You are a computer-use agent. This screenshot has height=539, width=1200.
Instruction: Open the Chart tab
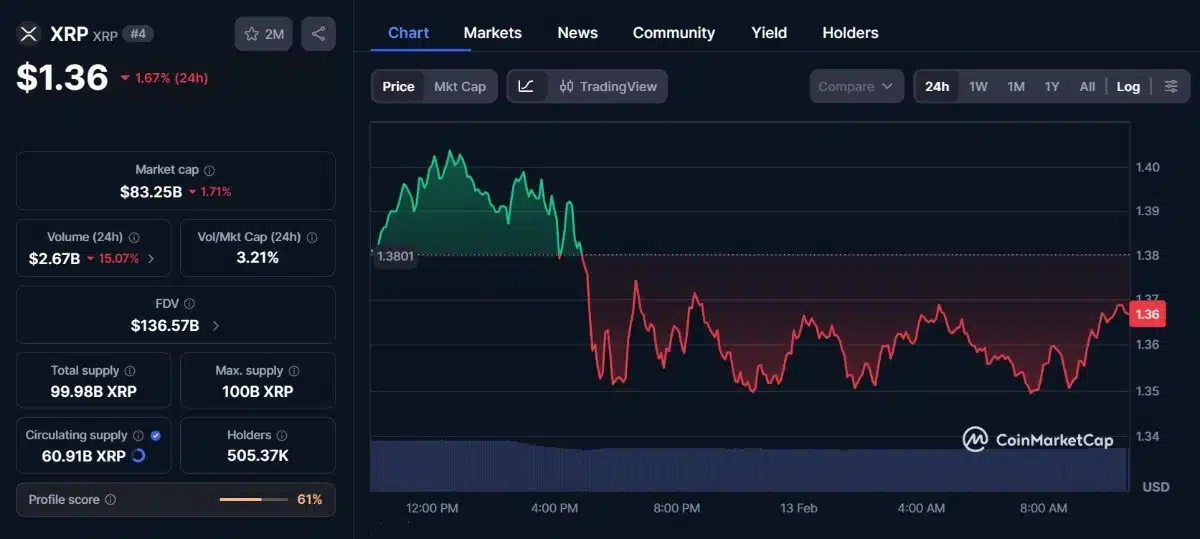coord(408,33)
